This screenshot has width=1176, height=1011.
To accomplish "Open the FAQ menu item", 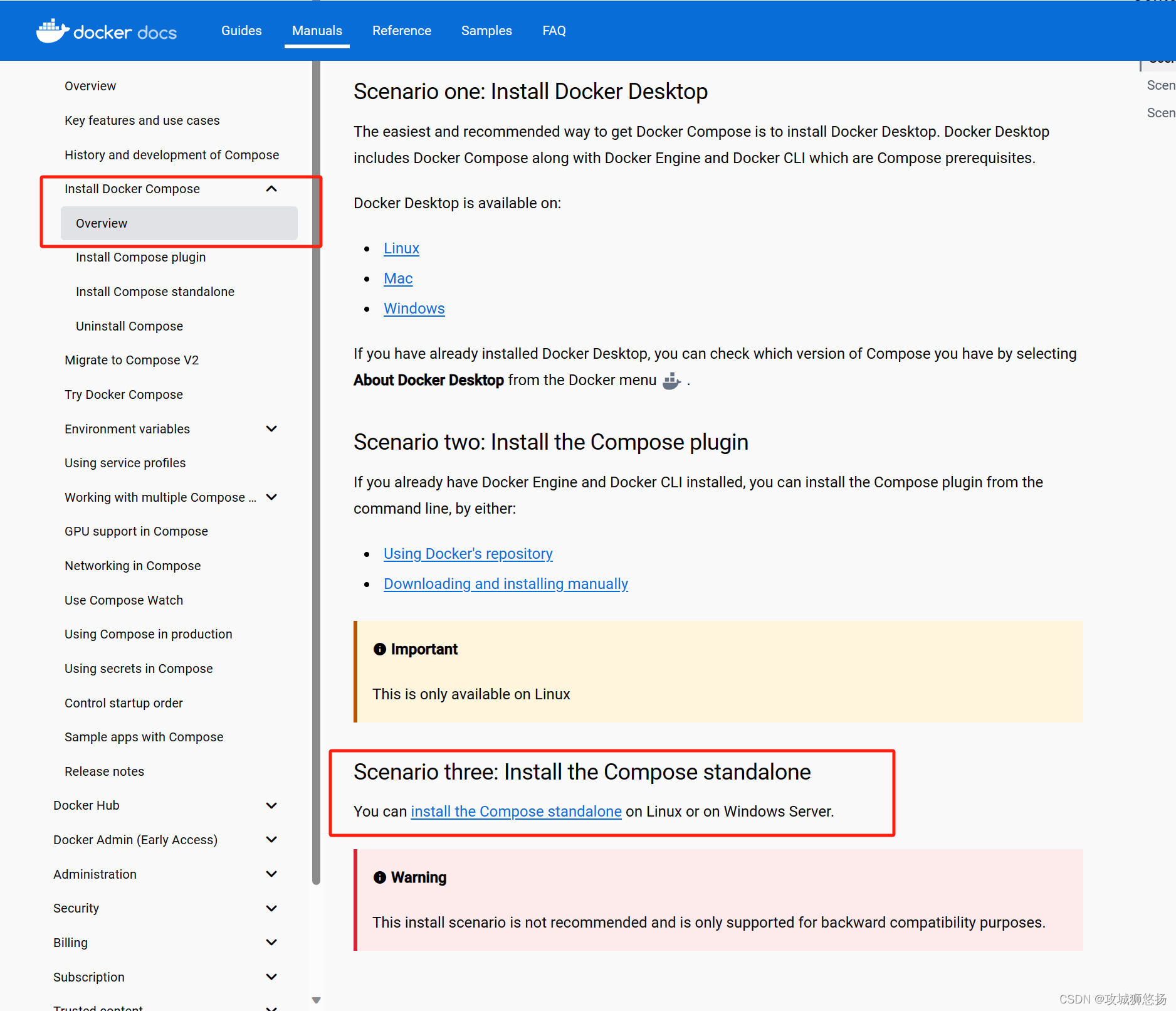I will coord(554,30).
